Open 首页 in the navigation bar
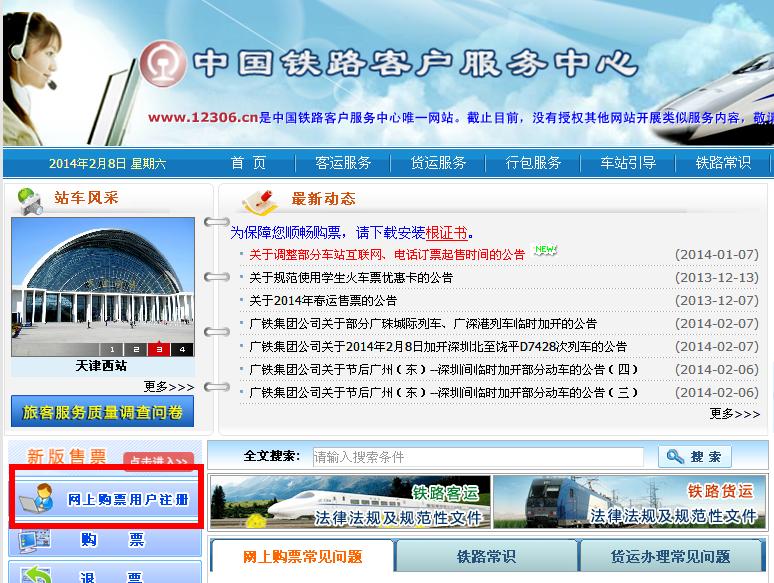 [248, 162]
